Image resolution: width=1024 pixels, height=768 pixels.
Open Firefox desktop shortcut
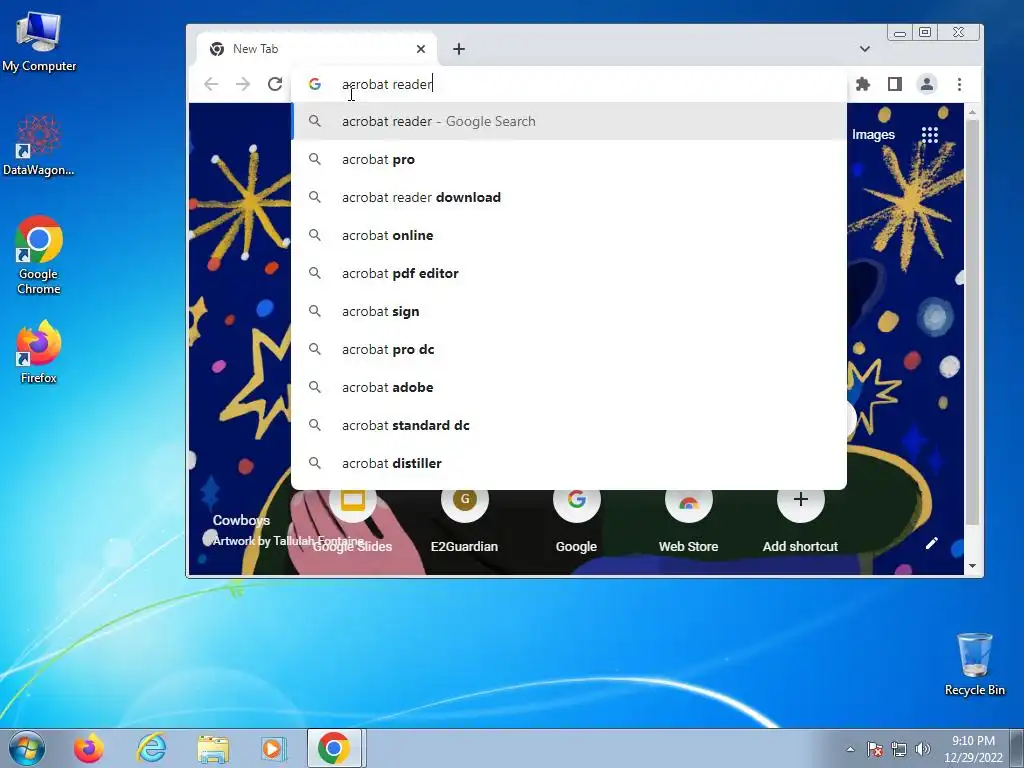click(x=39, y=351)
